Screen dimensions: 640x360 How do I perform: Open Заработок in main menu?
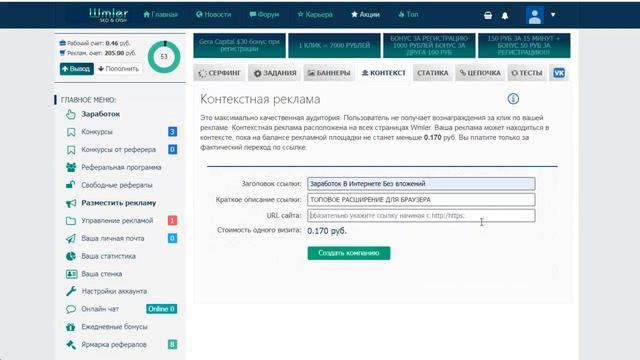click(x=100, y=114)
